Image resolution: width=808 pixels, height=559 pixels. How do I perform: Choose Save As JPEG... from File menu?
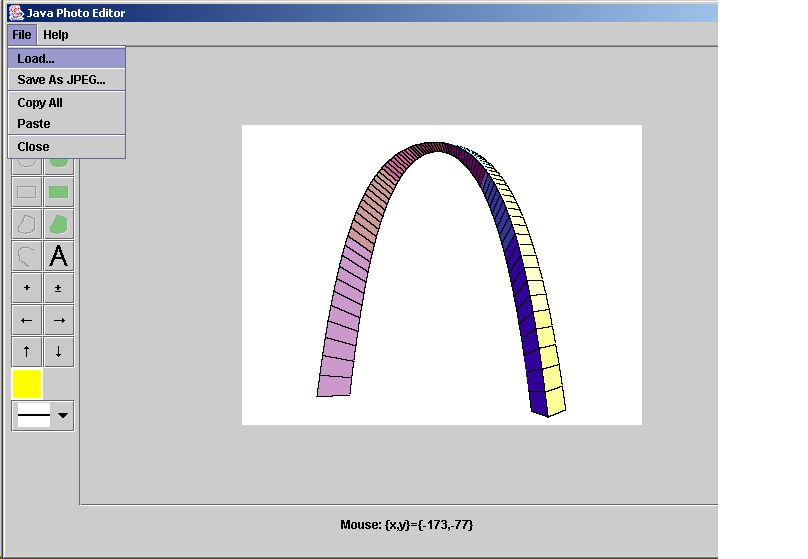tap(66, 79)
